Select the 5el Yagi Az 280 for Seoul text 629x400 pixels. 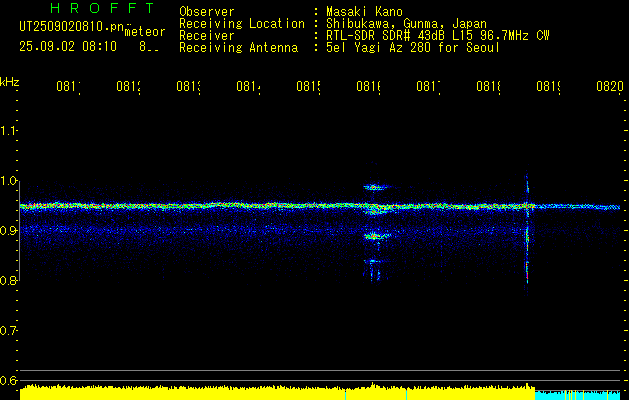pos(413,48)
